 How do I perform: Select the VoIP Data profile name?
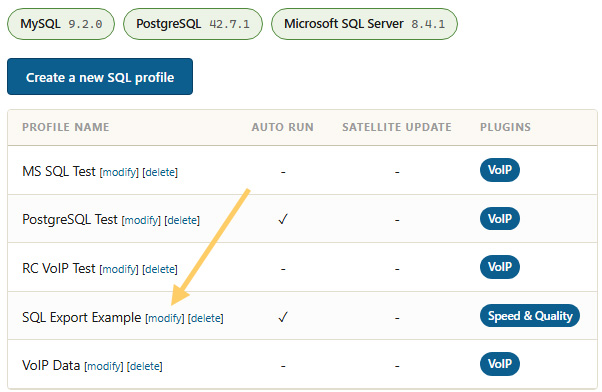point(51,366)
